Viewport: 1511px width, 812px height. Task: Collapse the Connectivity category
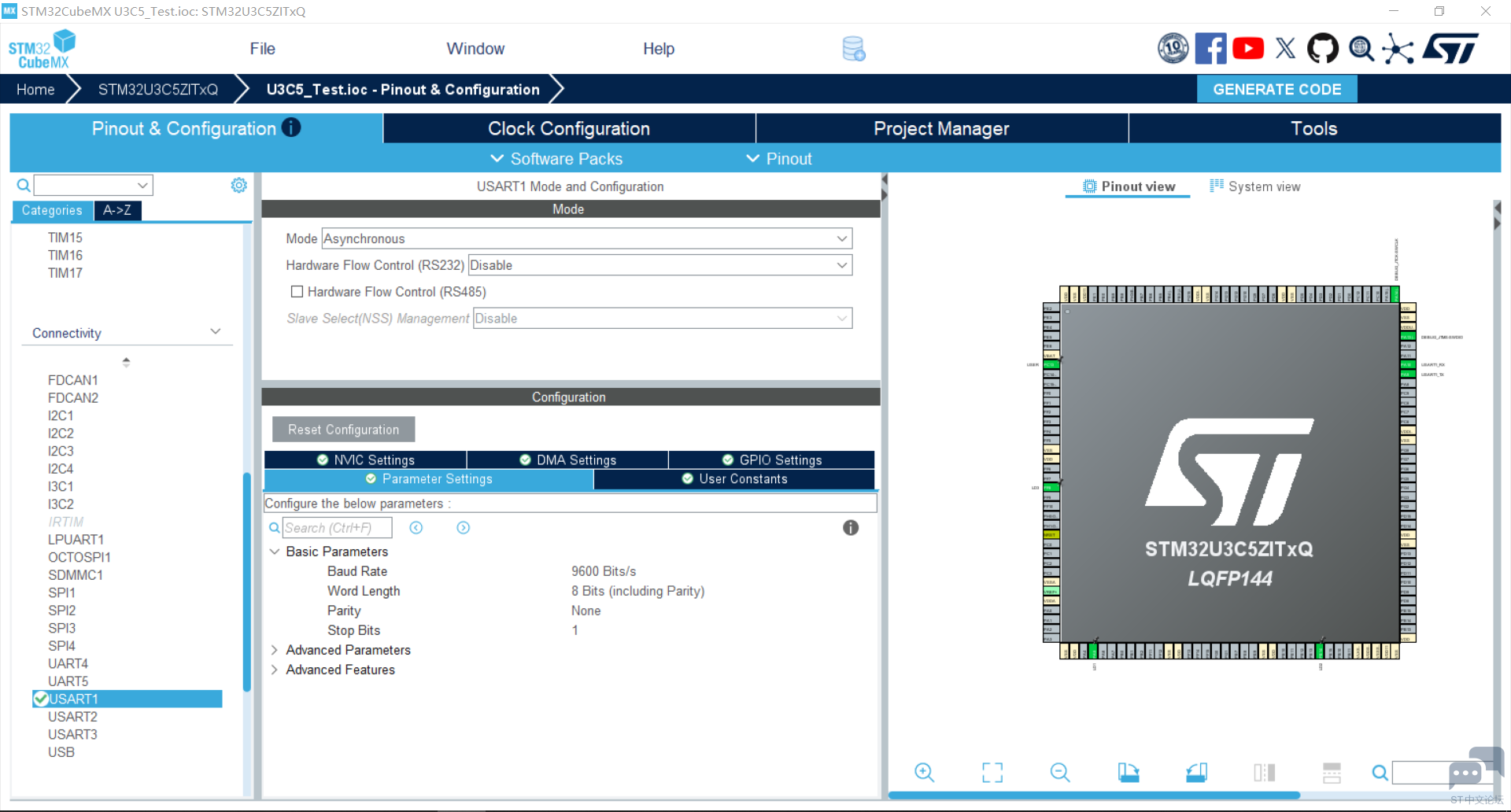(215, 332)
